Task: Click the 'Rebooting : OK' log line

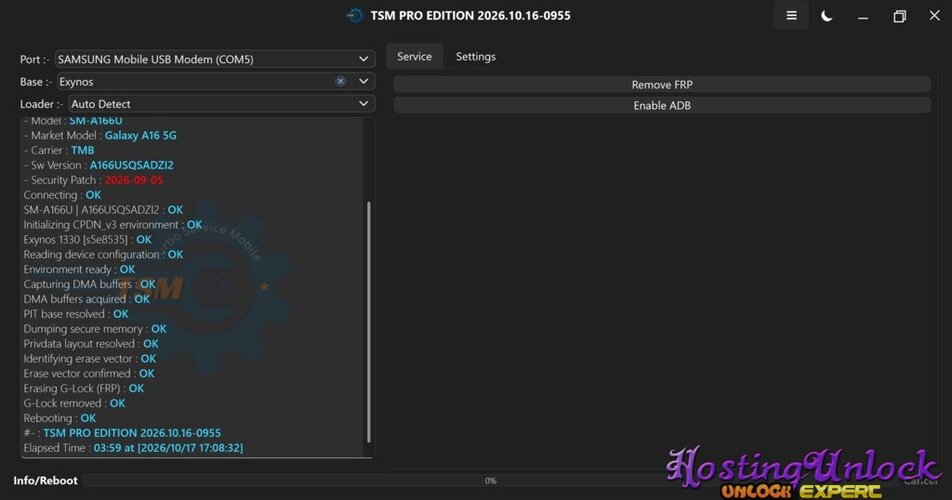Action: [x=60, y=417]
